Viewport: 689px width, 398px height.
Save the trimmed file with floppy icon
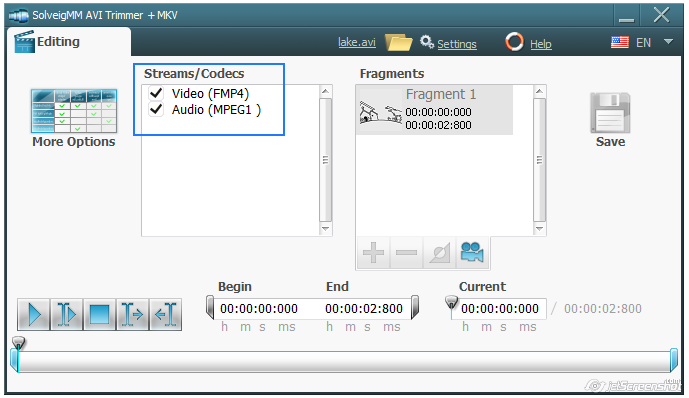pyautogui.click(x=610, y=113)
